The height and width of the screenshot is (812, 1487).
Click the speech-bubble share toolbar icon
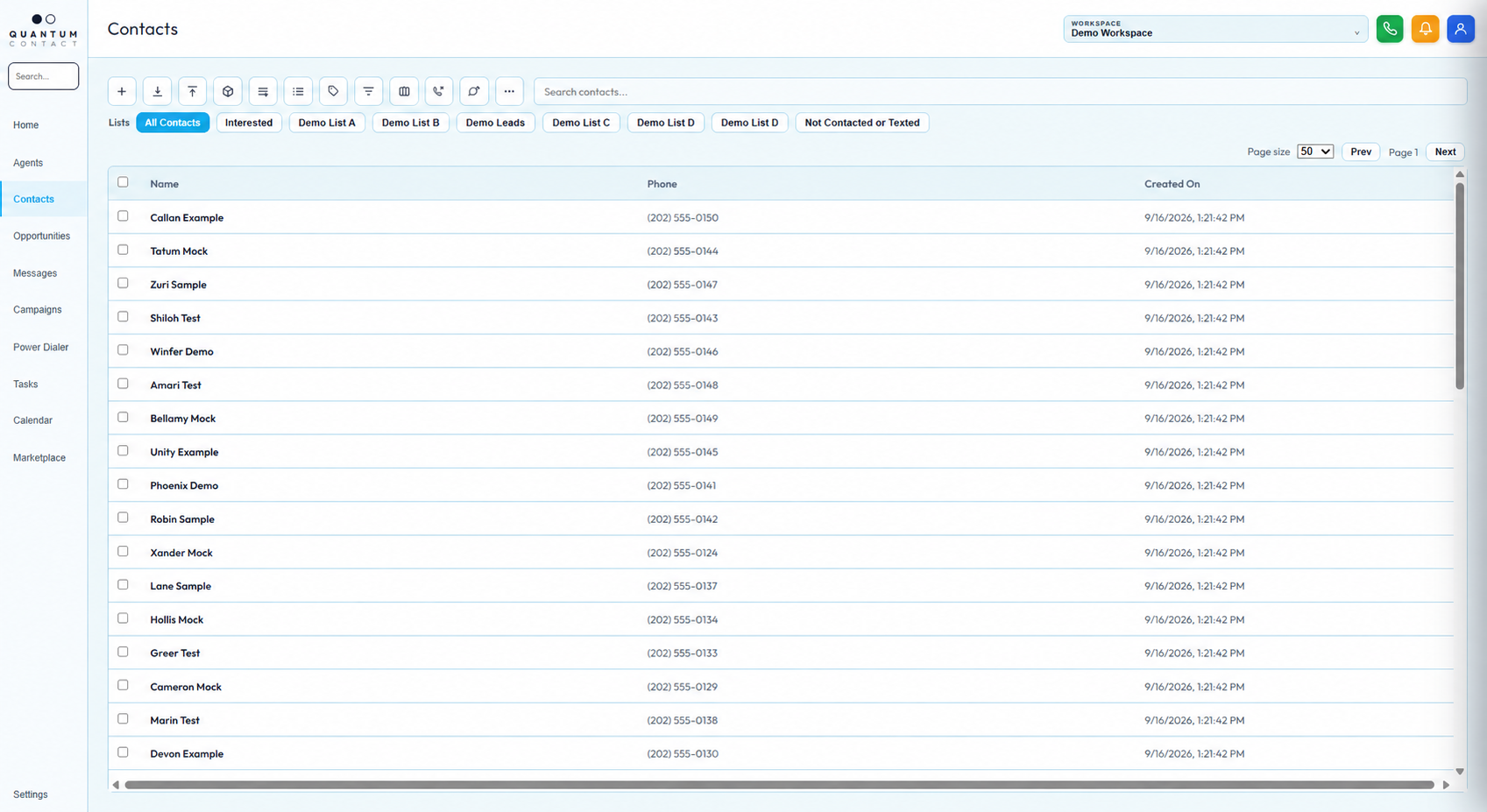474,91
